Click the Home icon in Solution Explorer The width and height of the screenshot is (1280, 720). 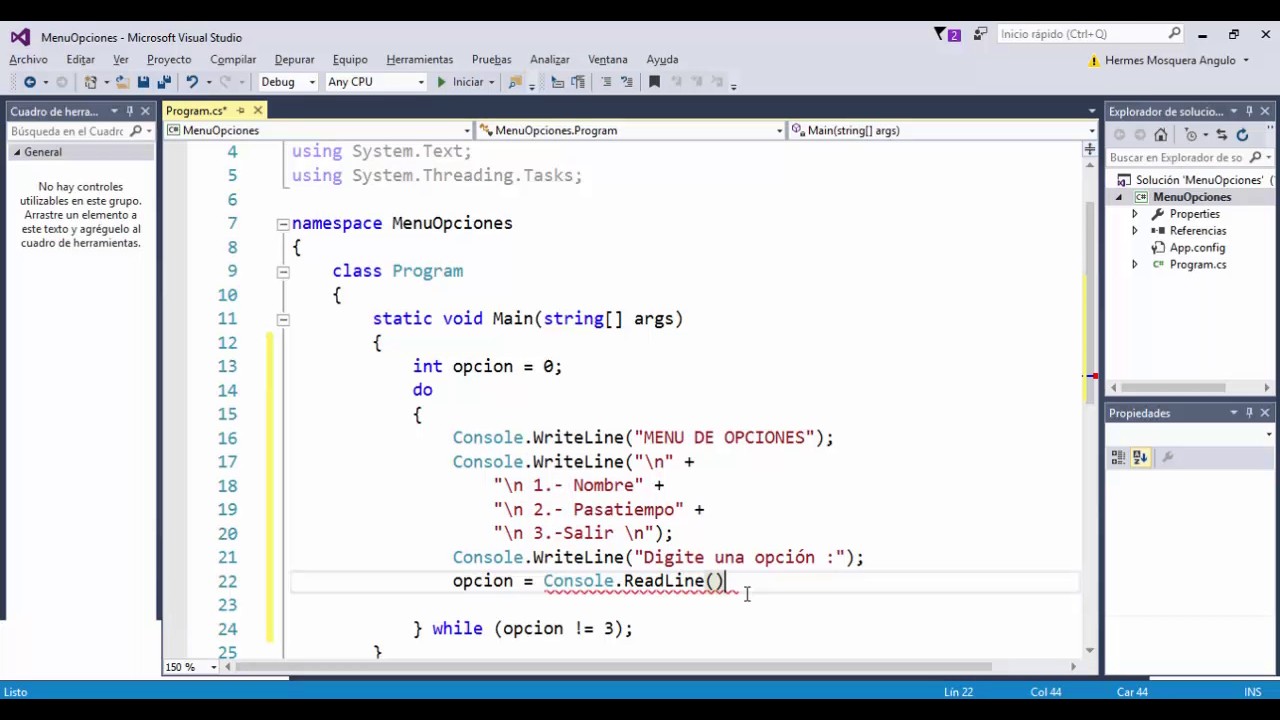pos(1160,135)
